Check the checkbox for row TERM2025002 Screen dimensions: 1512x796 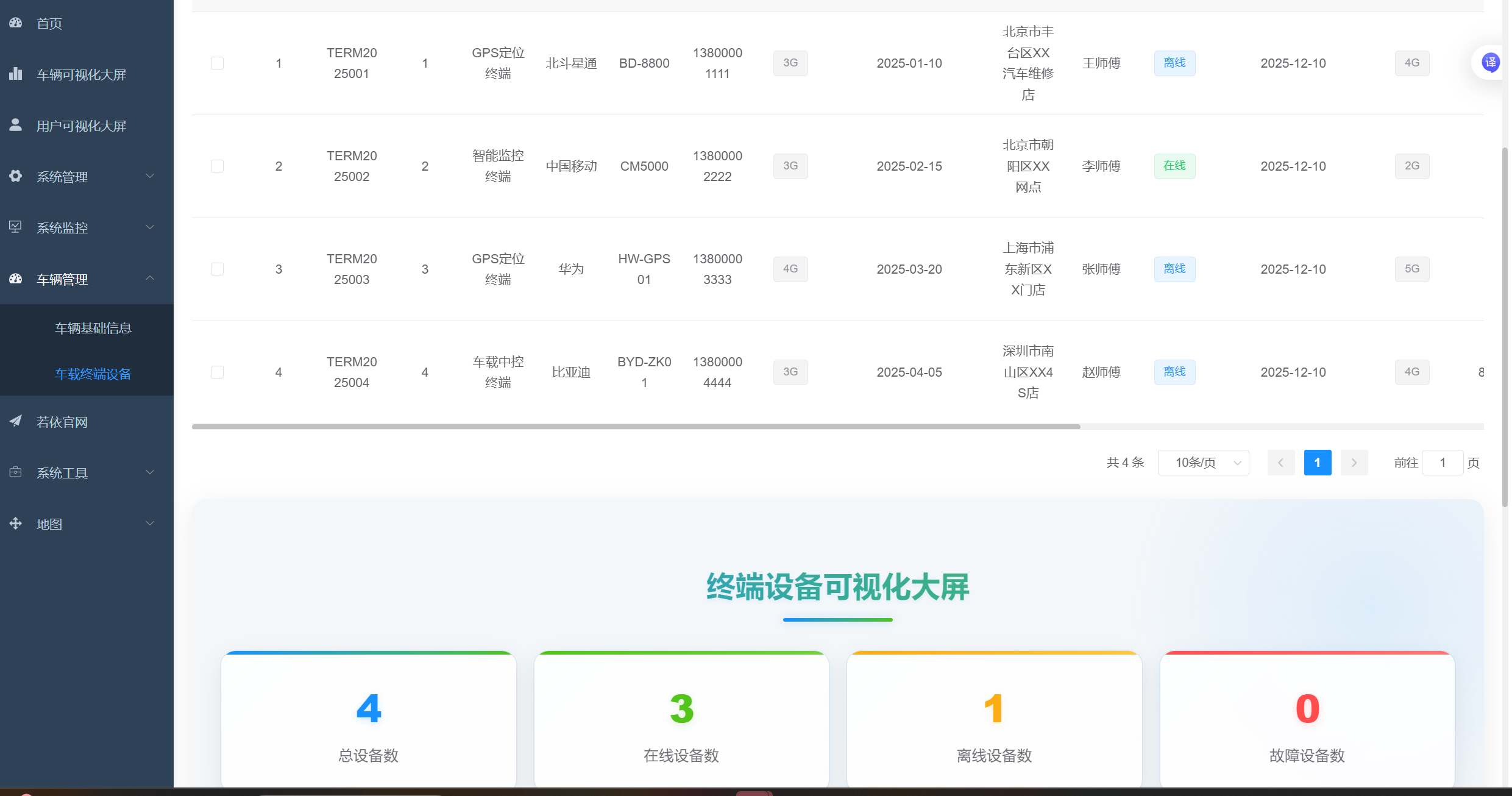tap(217, 166)
